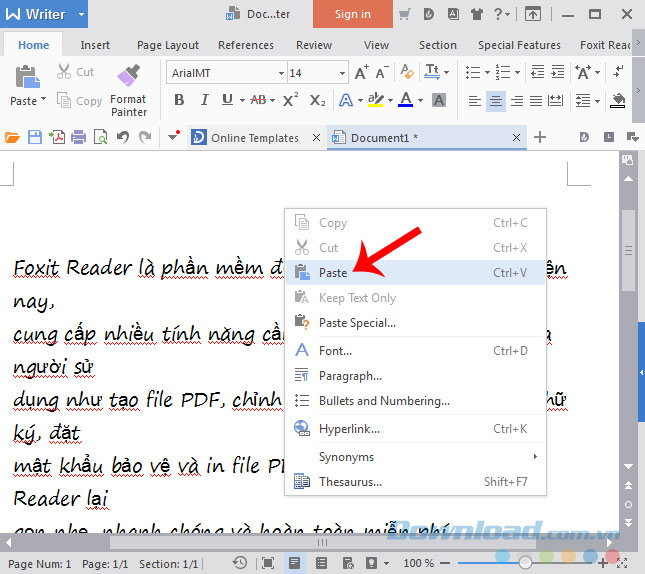Choose Paste Special... in context menu
The image size is (645, 574).
click(415, 323)
